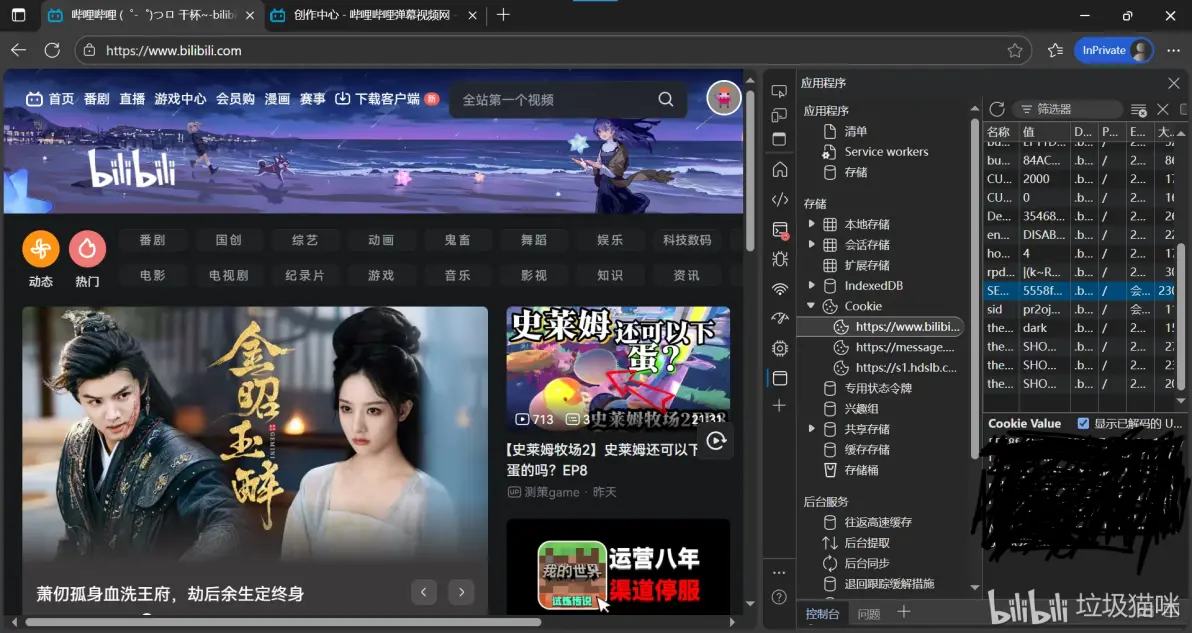Show next carousel slide arrow
1192x633 pixels.
click(x=461, y=592)
